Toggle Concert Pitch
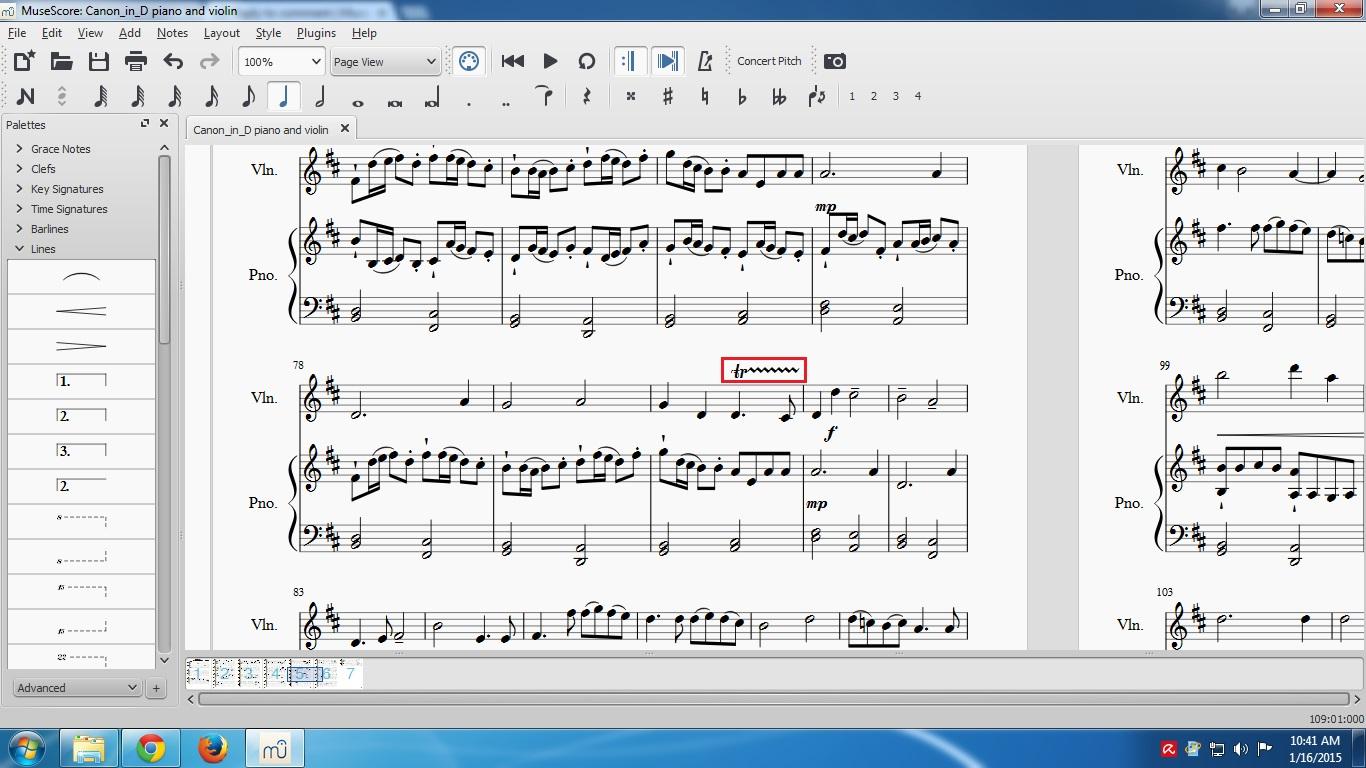Viewport: 1366px width, 768px height. 769,61
